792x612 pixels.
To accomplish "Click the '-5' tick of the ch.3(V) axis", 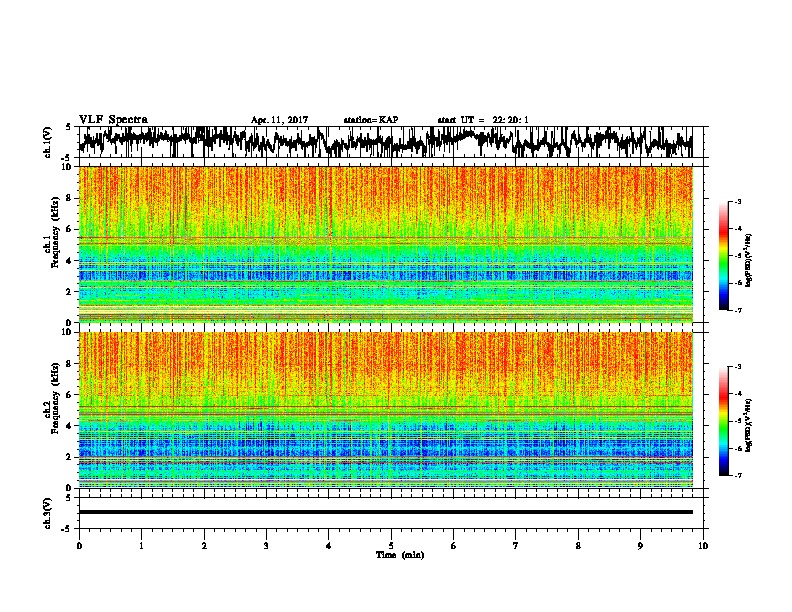I will (68, 529).
